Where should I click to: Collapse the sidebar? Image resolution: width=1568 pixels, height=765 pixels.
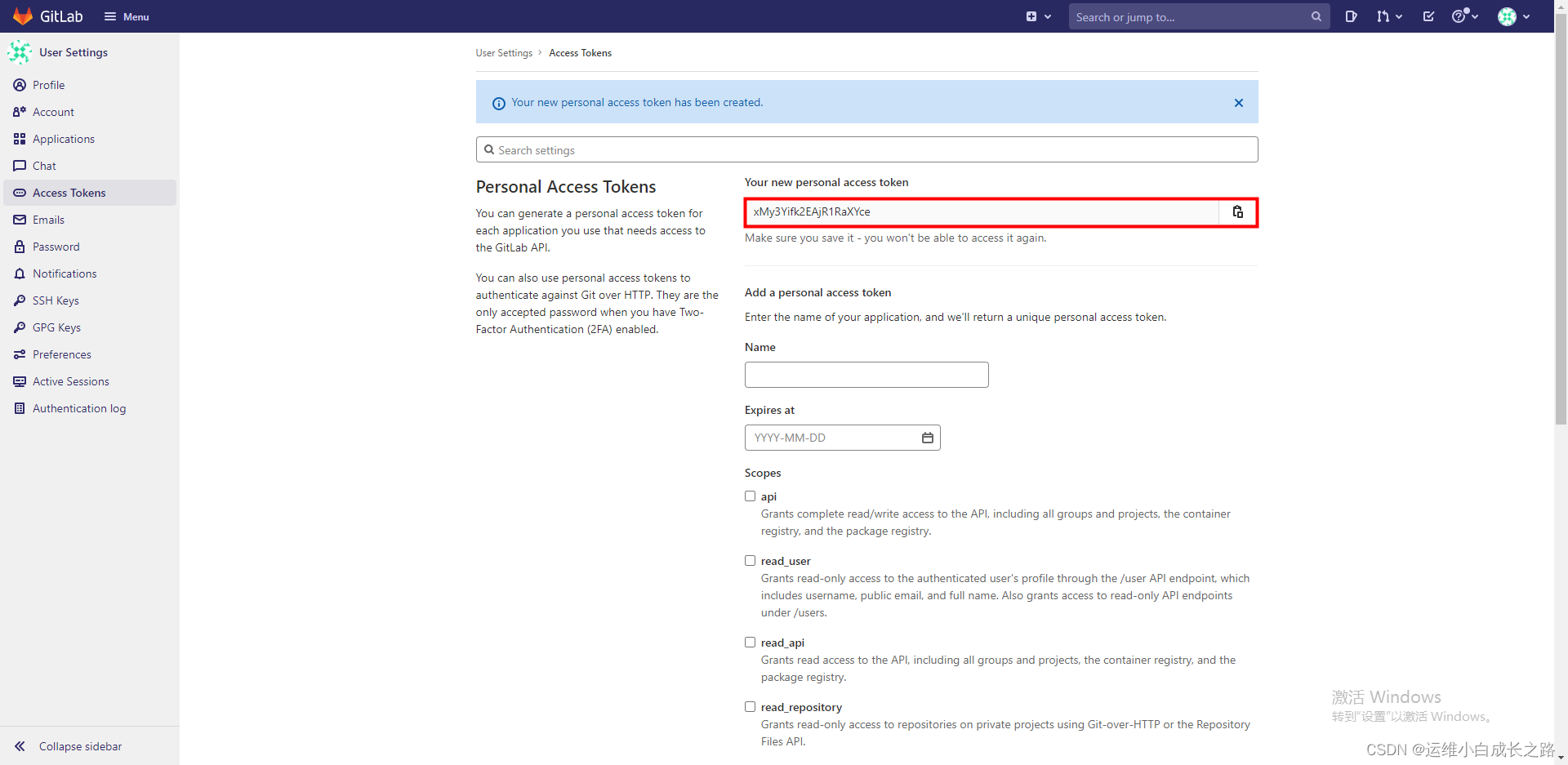click(x=90, y=746)
